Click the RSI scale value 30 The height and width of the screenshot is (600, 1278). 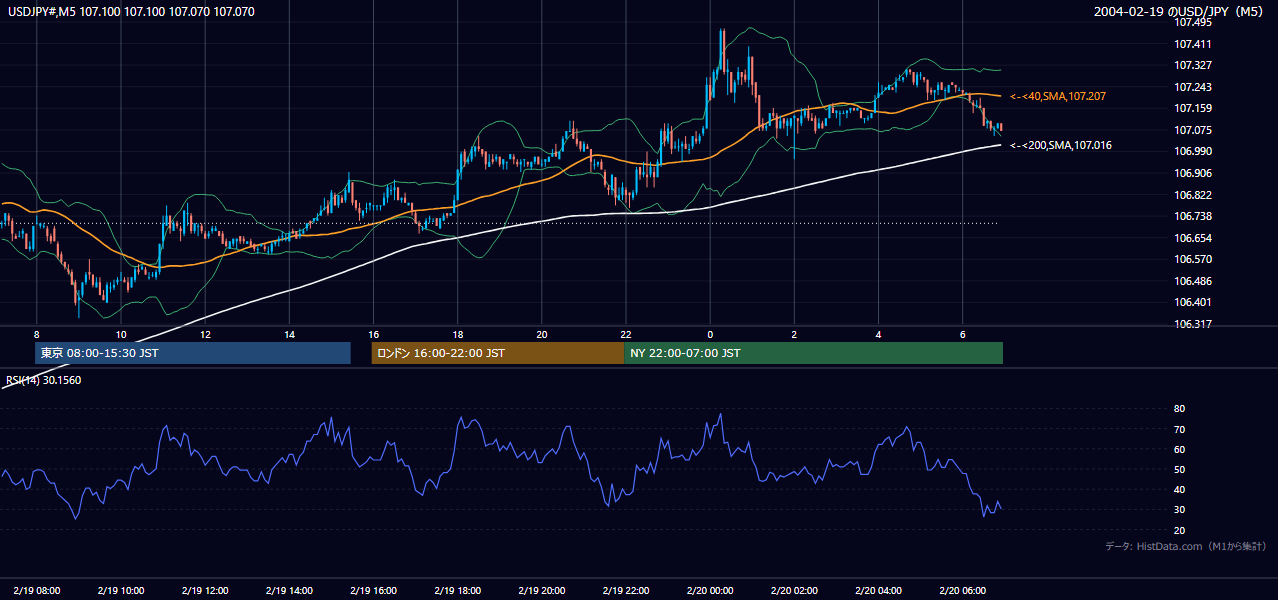click(1179, 509)
